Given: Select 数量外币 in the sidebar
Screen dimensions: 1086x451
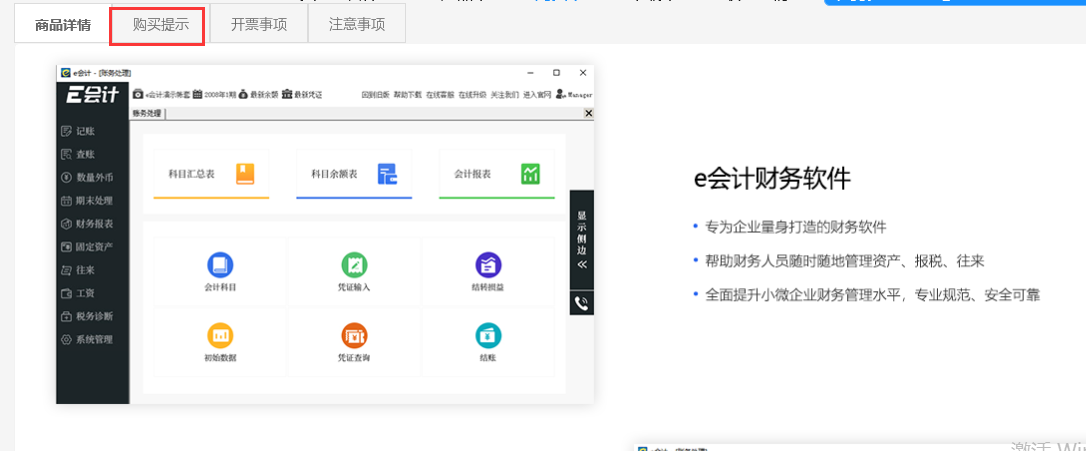Looking at the screenshot, I should pos(87,177).
